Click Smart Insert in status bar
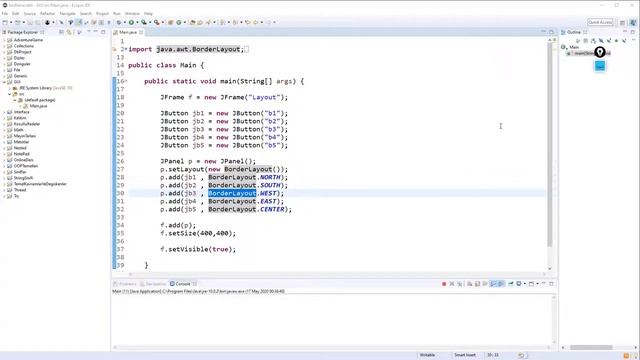Screen dimensions: 640x360 pyautogui.click(x=465, y=355)
